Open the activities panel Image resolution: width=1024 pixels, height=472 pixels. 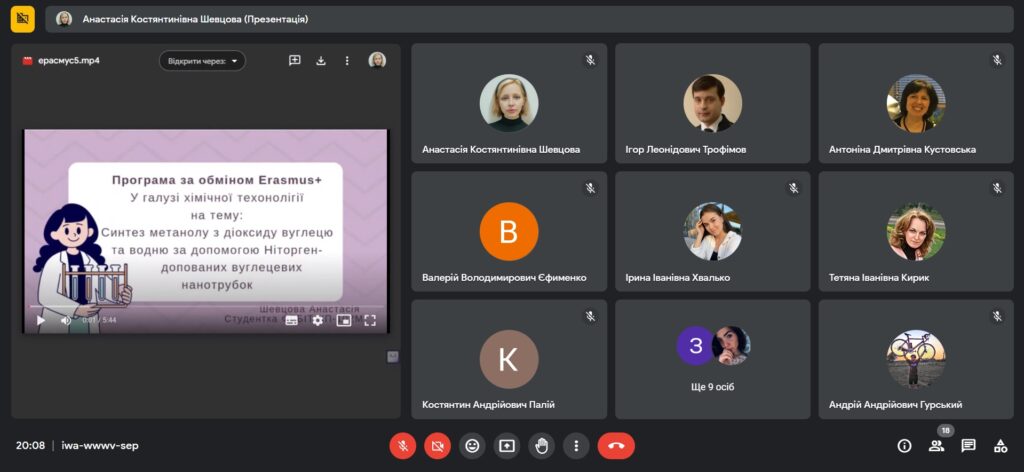pyautogui.click(x=1000, y=446)
